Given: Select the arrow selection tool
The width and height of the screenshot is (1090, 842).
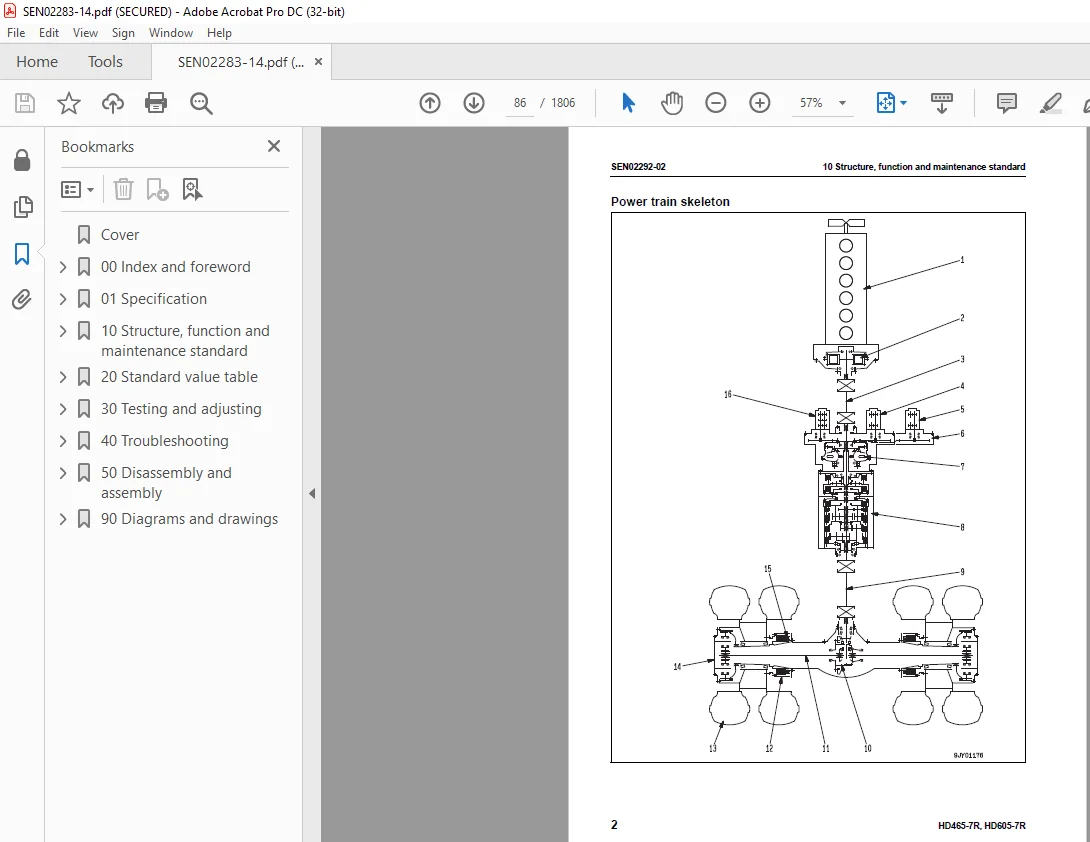Looking at the screenshot, I should tap(628, 103).
